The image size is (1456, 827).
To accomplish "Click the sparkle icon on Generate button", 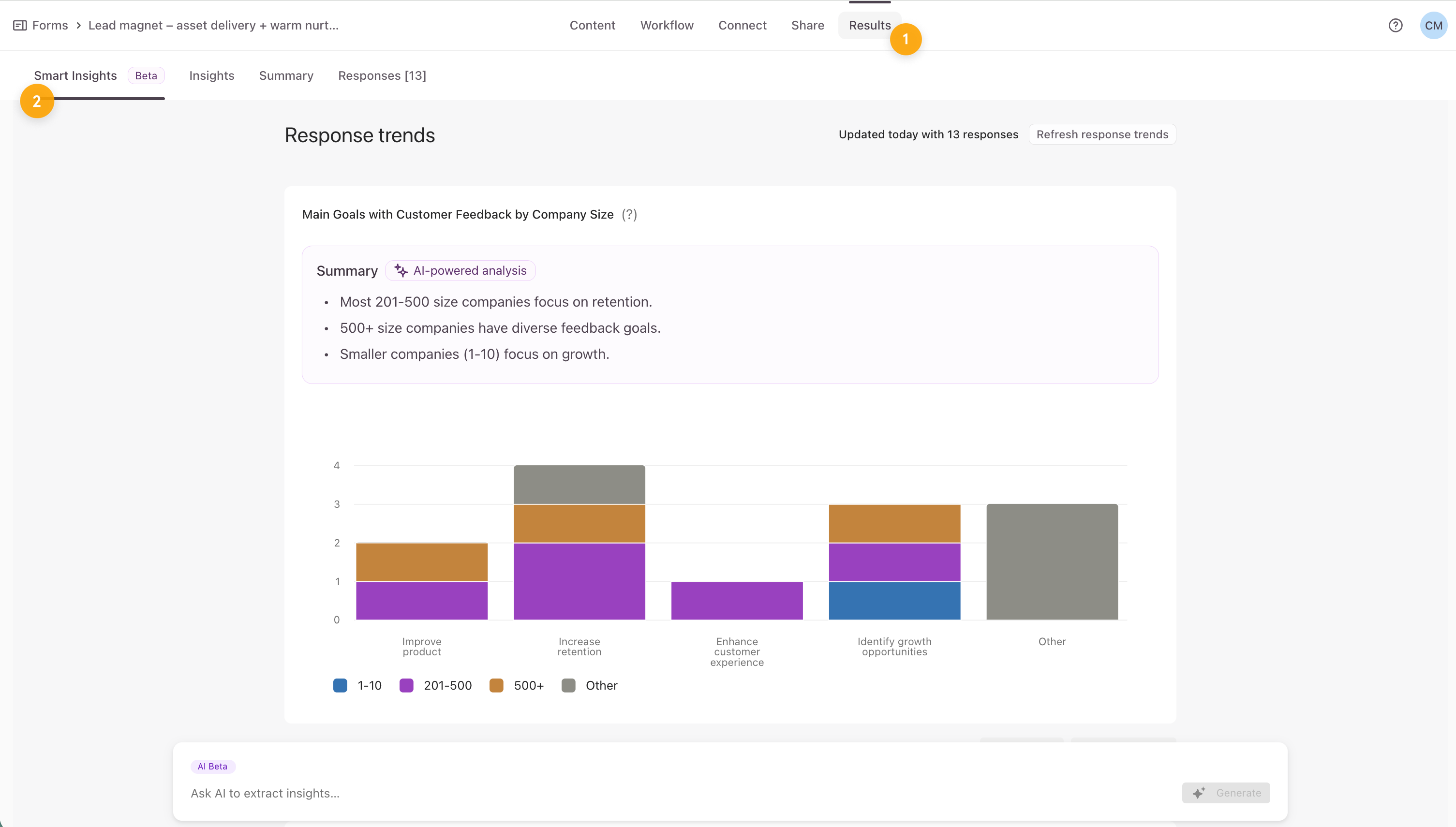I will pos(1199,793).
